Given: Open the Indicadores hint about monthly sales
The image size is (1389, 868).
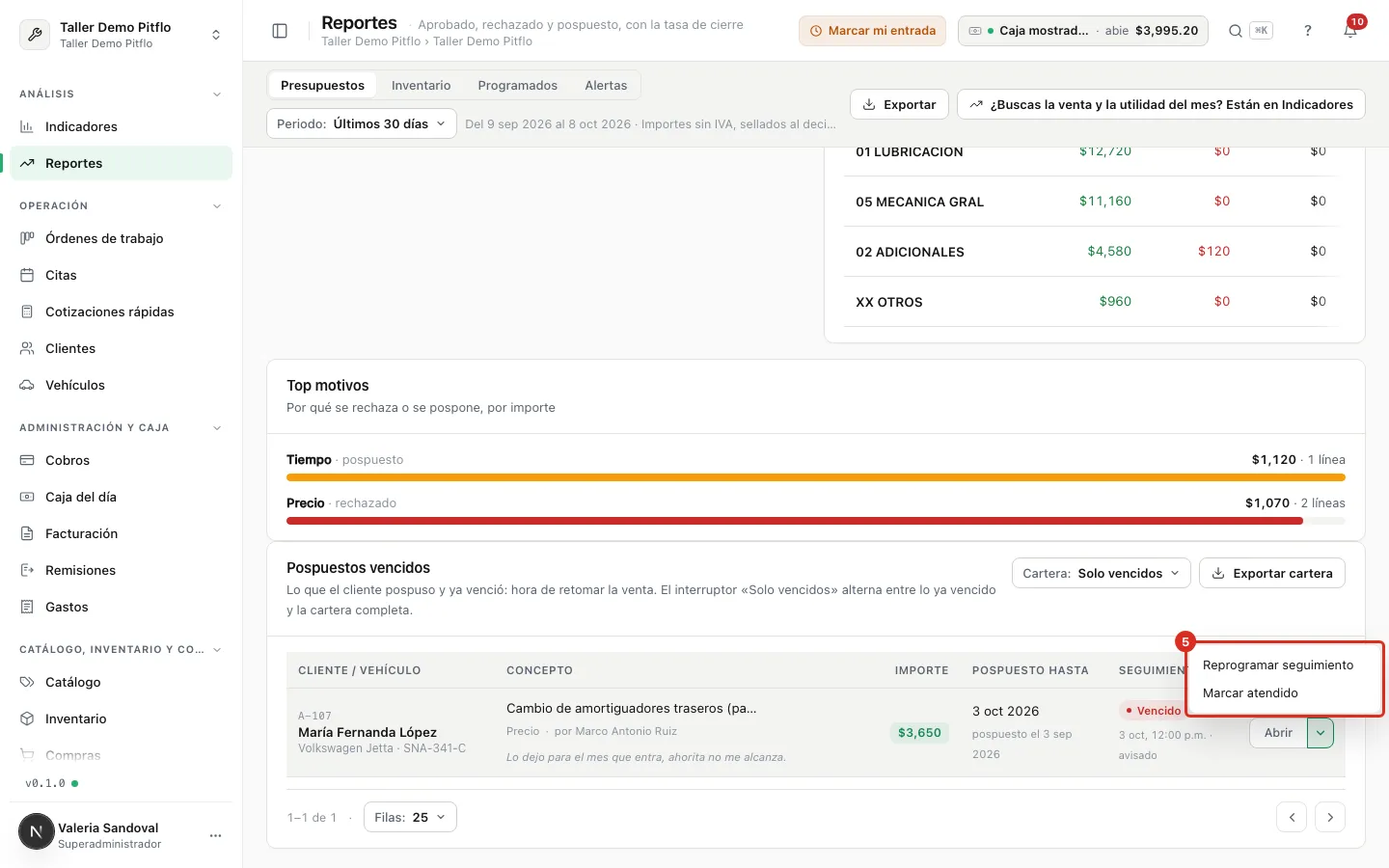Looking at the screenshot, I should click(1161, 104).
